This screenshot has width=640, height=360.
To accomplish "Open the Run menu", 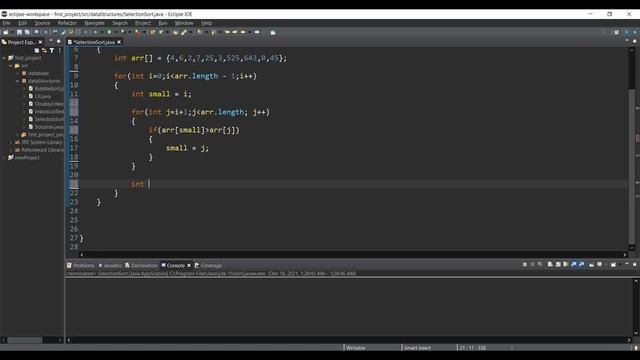I will coord(162,23).
